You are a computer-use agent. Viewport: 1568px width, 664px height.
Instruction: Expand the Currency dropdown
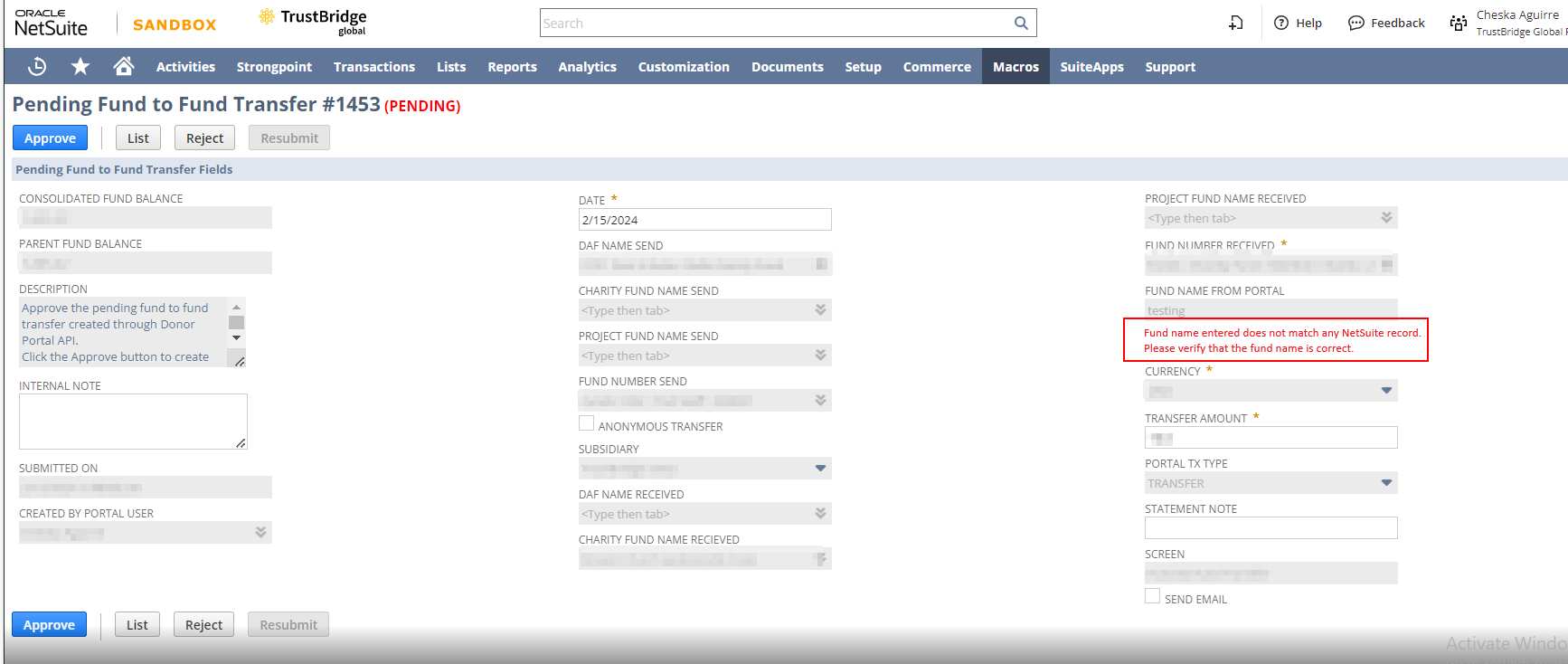click(x=1386, y=391)
